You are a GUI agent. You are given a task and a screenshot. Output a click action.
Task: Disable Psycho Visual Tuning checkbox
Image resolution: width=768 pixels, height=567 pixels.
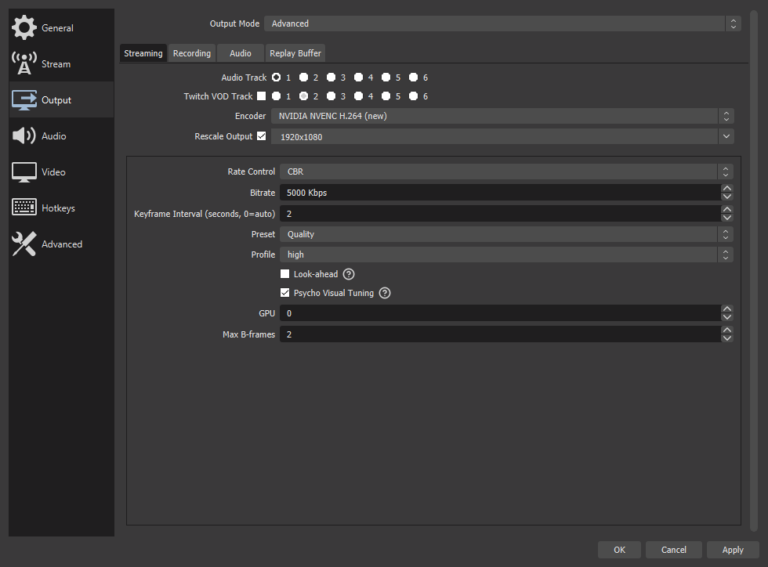(x=285, y=292)
